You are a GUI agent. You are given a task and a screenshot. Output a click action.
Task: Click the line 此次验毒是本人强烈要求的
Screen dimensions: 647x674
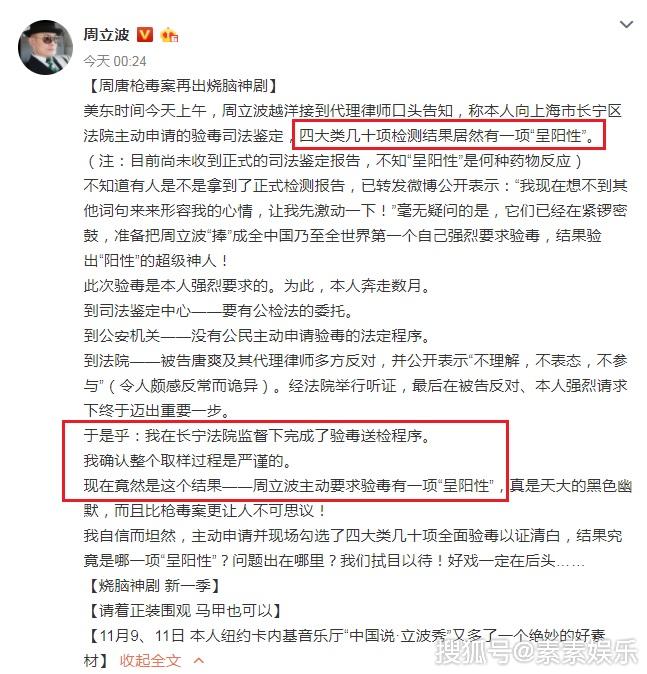pyautogui.click(x=257, y=285)
